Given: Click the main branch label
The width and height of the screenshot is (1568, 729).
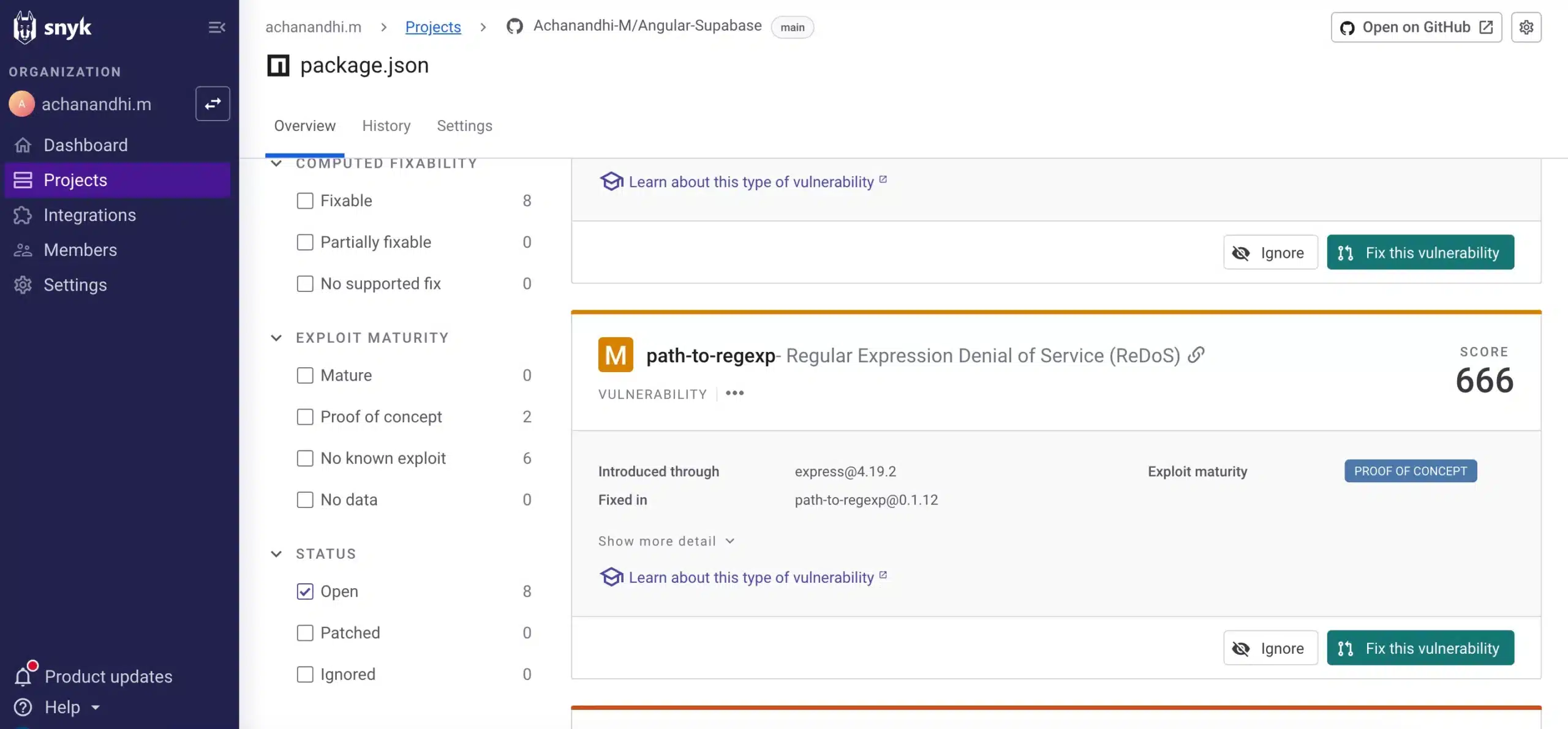Looking at the screenshot, I should point(792,27).
